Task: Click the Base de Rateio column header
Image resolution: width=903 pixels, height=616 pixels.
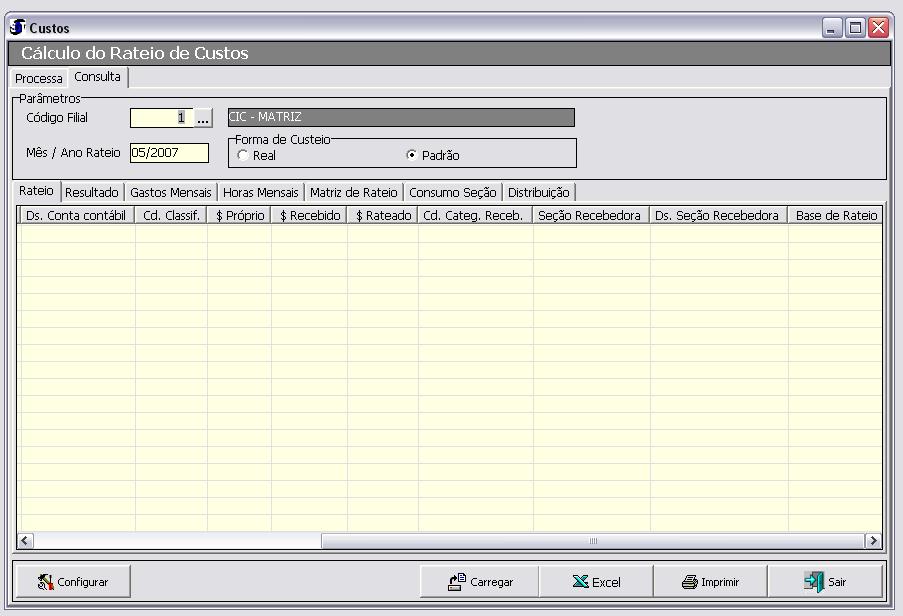Action: click(835, 215)
